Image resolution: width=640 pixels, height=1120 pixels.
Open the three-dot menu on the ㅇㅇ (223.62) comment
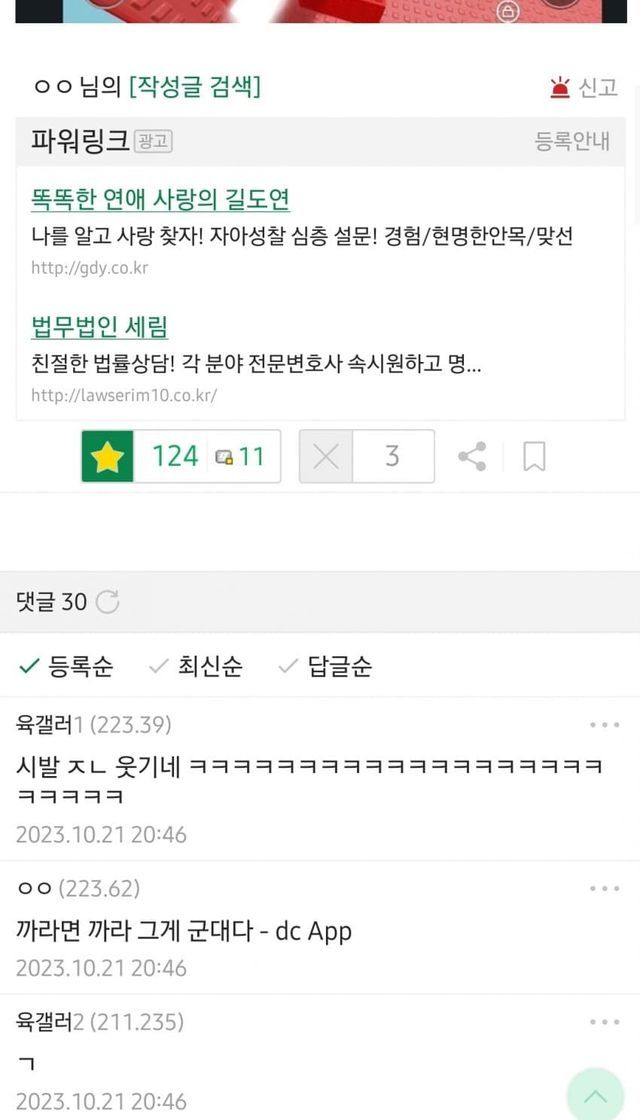pos(605,889)
